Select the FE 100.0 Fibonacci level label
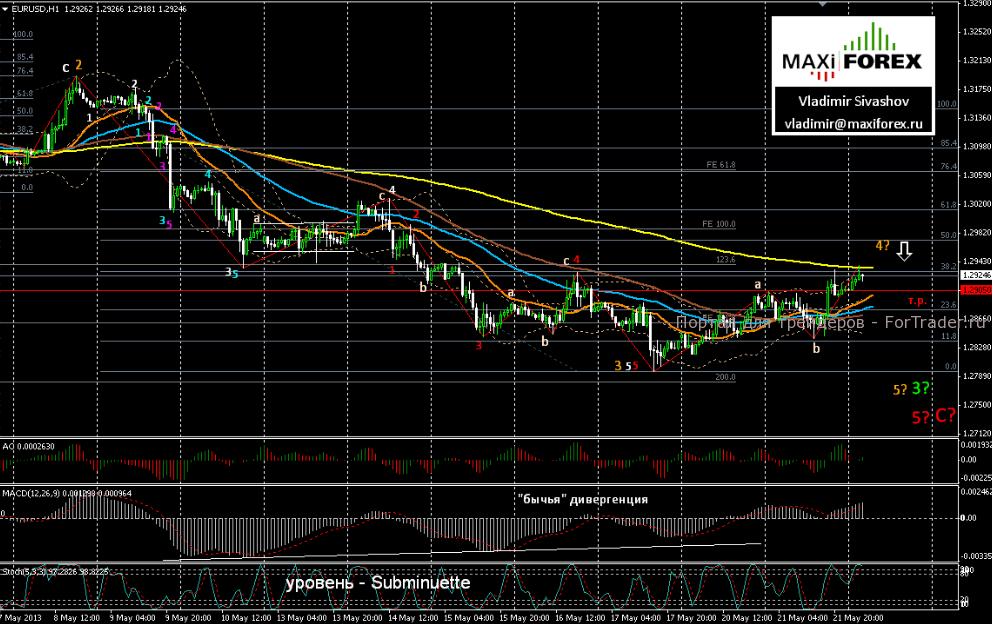Image resolution: width=992 pixels, height=624 pixels. point(719,224)
